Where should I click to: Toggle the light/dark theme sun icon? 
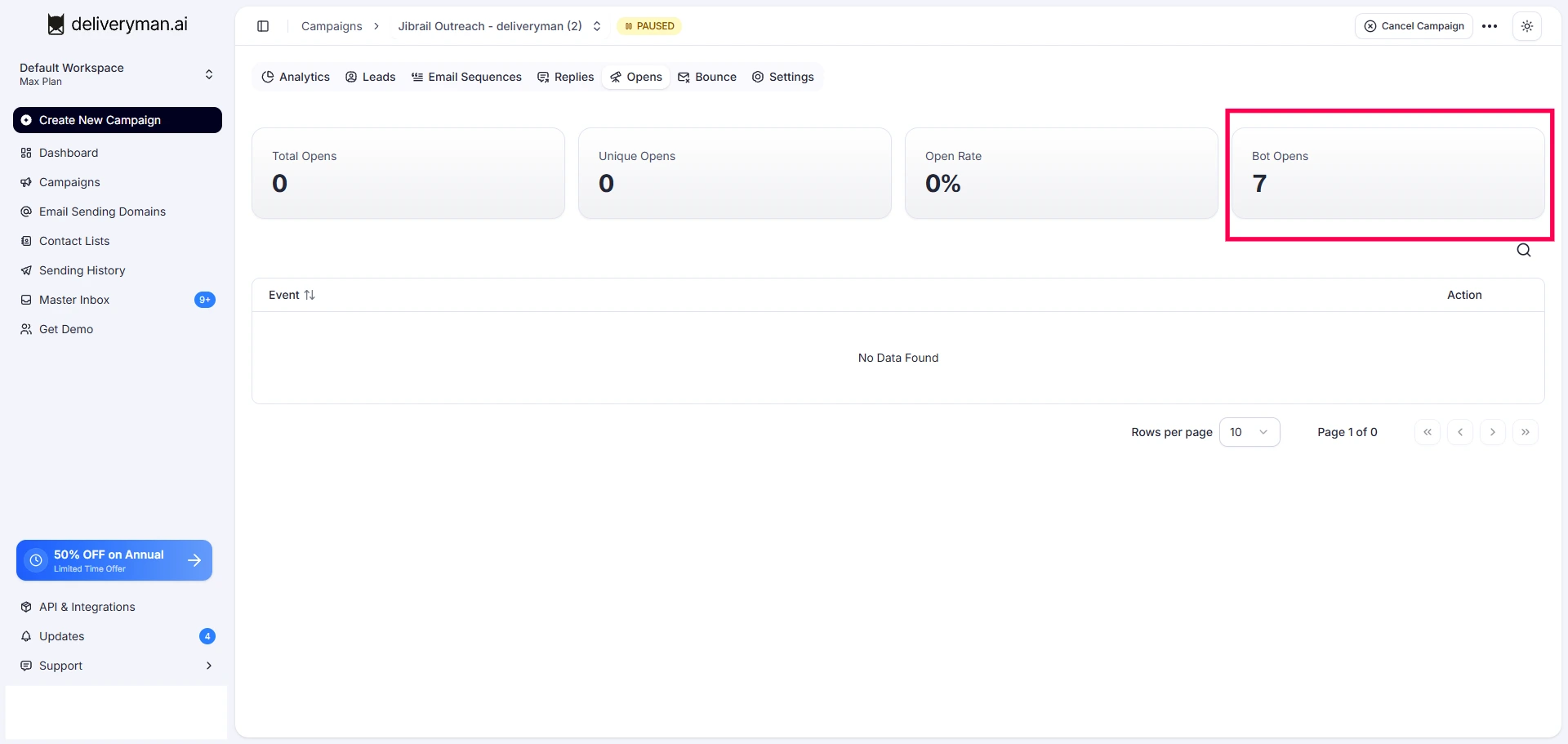click(1527, 26)
